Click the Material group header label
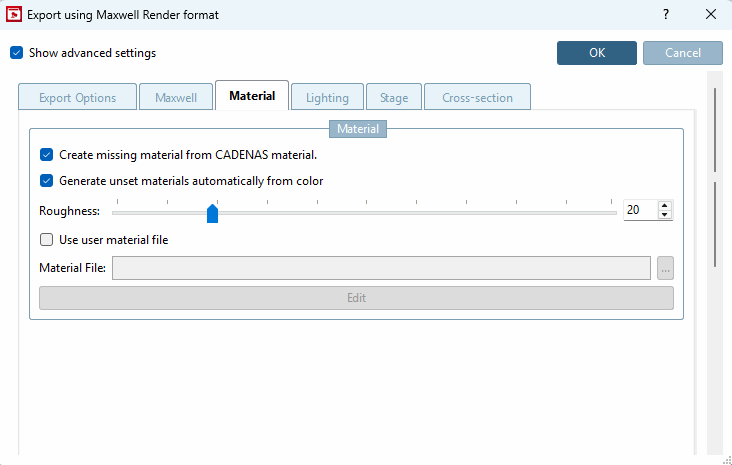732x465 pixels. 358,129
